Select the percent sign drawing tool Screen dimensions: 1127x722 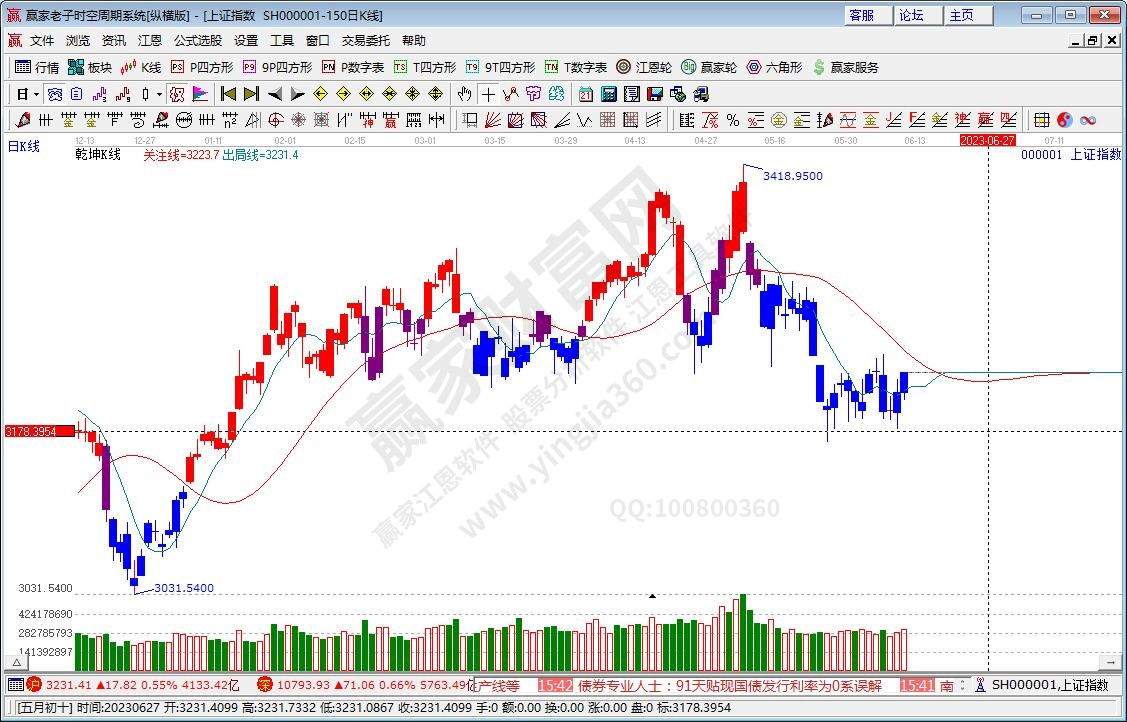coord(733,120)
